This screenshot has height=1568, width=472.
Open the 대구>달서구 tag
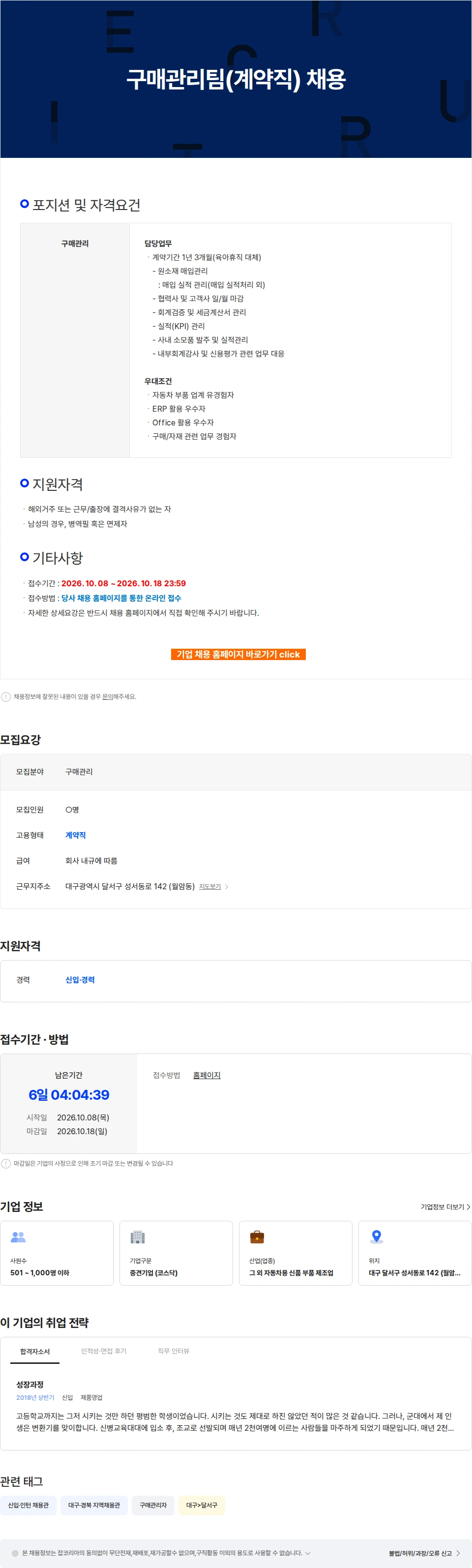tap(201, 1506)
